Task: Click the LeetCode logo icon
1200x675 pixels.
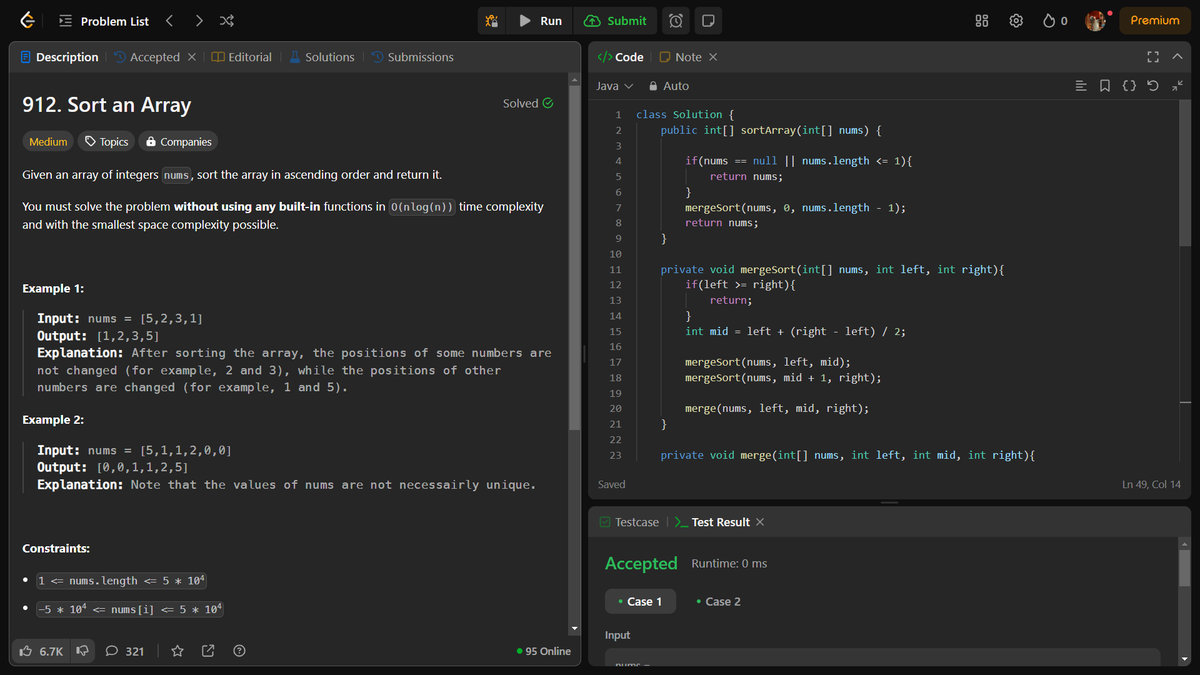Action: 27,21
